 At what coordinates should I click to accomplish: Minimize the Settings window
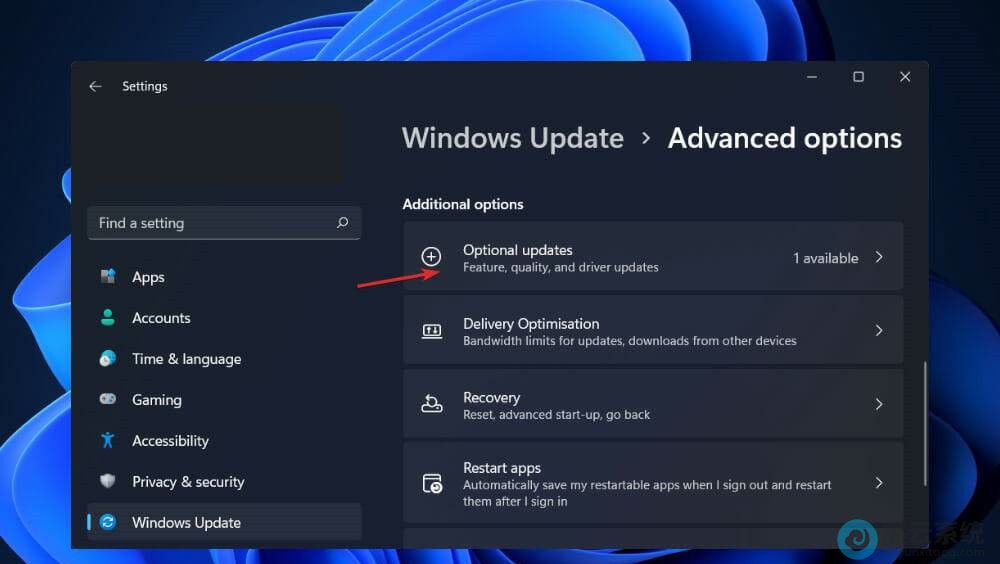[812, 77]
